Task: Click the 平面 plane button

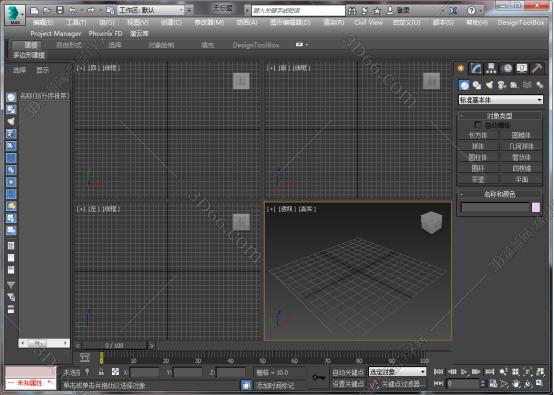Action: click(521, 179)
